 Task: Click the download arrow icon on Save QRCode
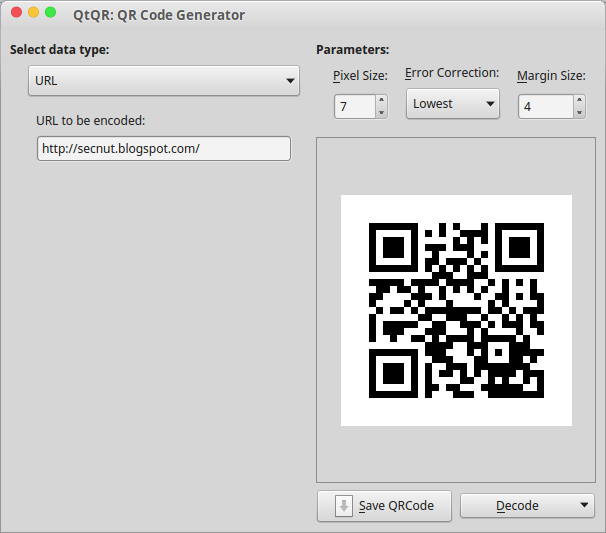pyautogui.click(x=344, y=506)
